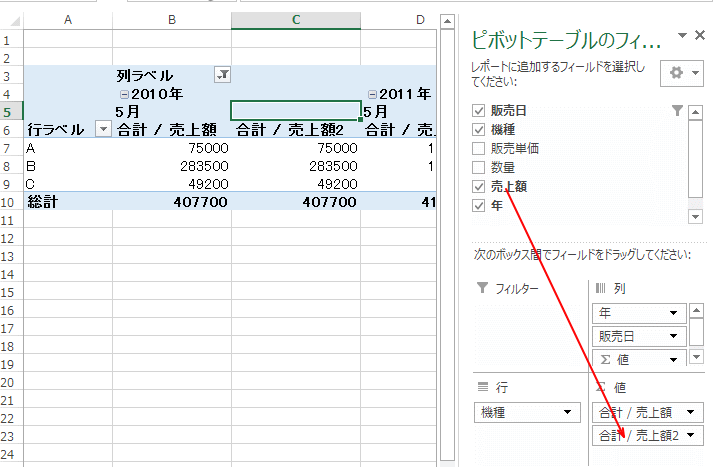Viewport: 714px width, 467px height.
Task: Click cell A8 containing B
Action: click(x=68, y=166)
